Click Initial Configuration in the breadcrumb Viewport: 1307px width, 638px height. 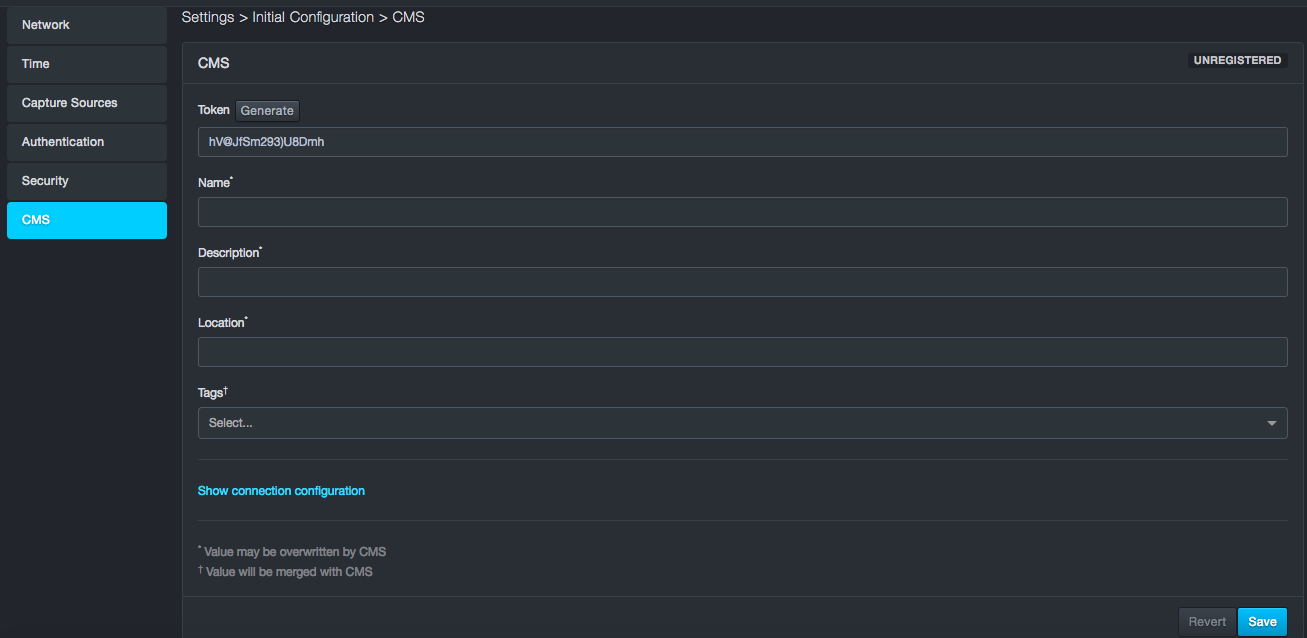[x=313, y=17]
